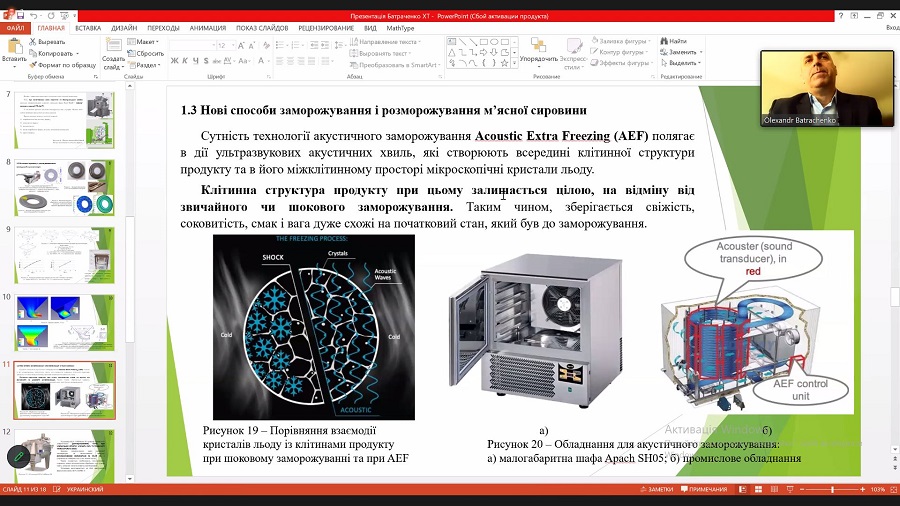Switch to Reading view icon in status bar
The width and height of the screenshot is (900, 506).
coord(774,489)
